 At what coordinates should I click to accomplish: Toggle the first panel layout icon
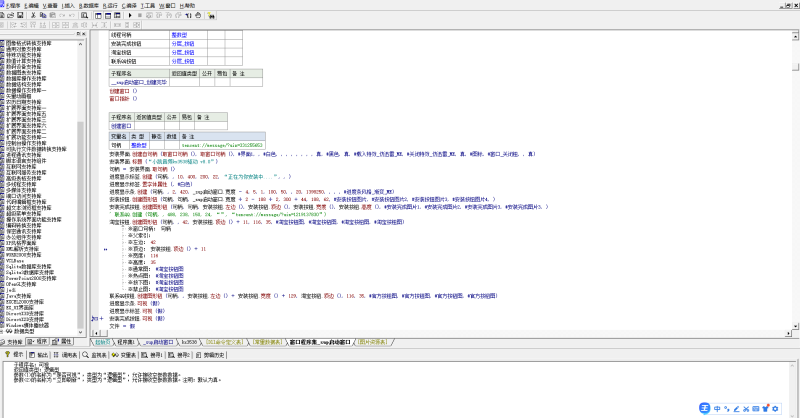tap(98, 15)
